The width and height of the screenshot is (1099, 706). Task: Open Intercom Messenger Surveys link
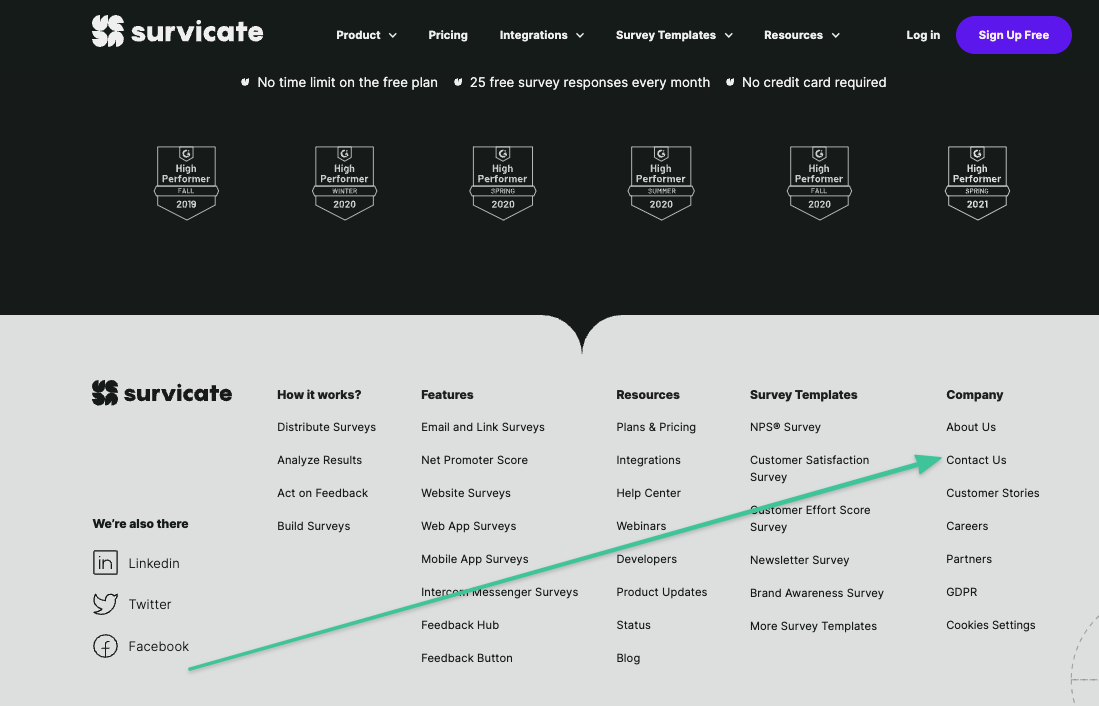pos(500,592)
